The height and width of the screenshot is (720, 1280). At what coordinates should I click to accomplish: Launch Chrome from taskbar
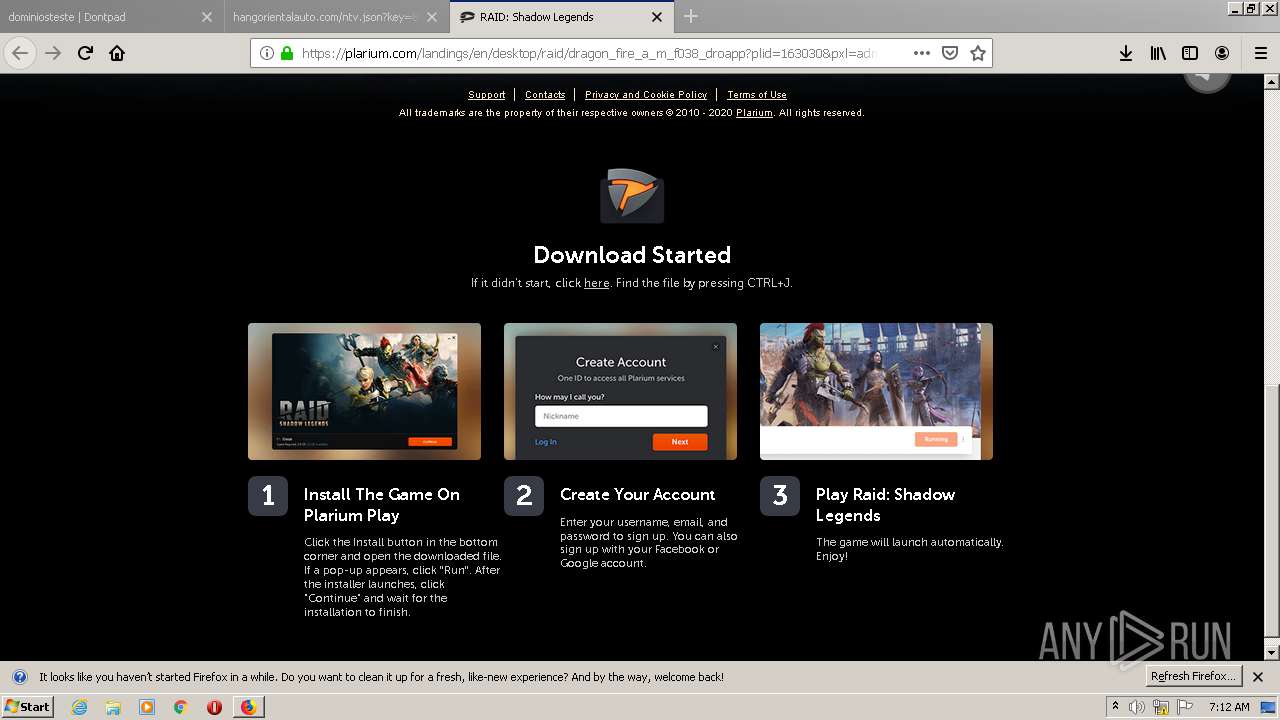click(180, 707)
